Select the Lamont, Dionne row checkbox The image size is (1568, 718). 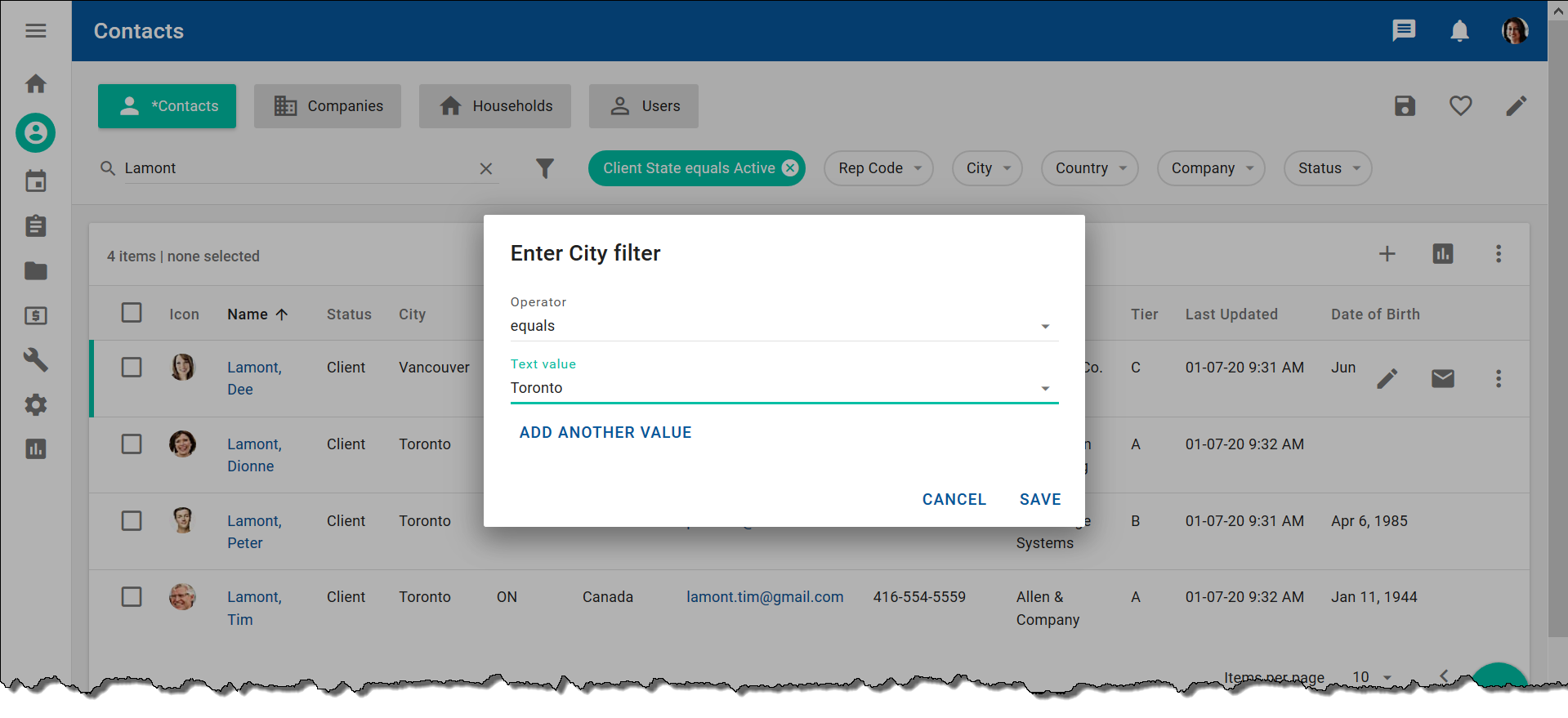(x=132, y=444)
